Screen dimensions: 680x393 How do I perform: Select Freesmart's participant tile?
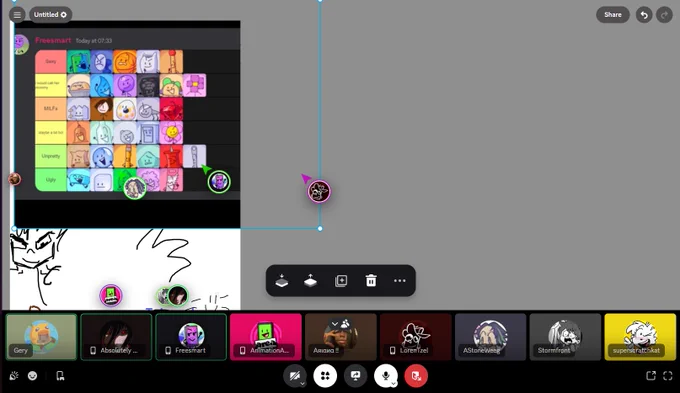pos(191,337)
